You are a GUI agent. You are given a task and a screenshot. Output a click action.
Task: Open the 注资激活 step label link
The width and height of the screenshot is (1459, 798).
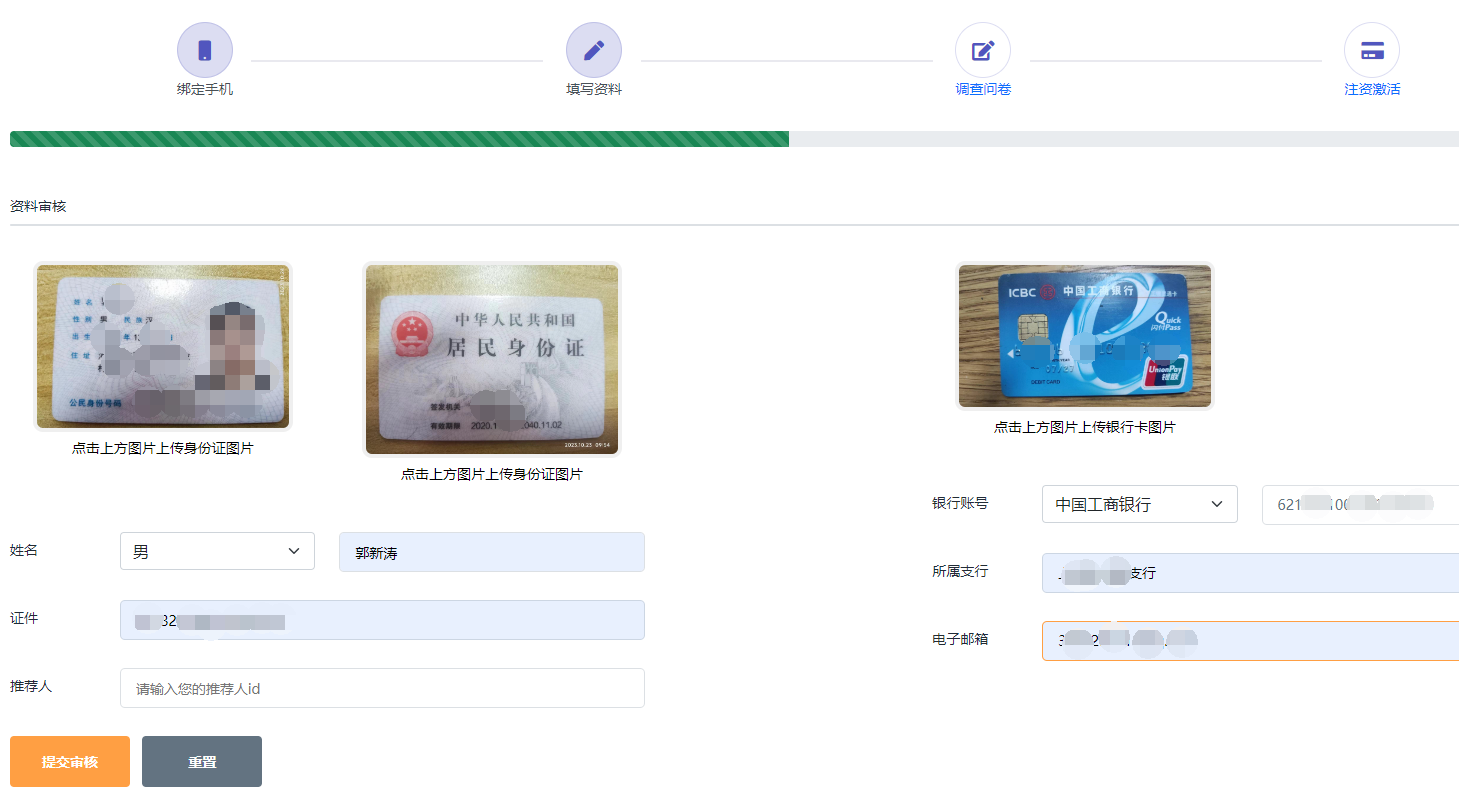tap(1372, 90)
